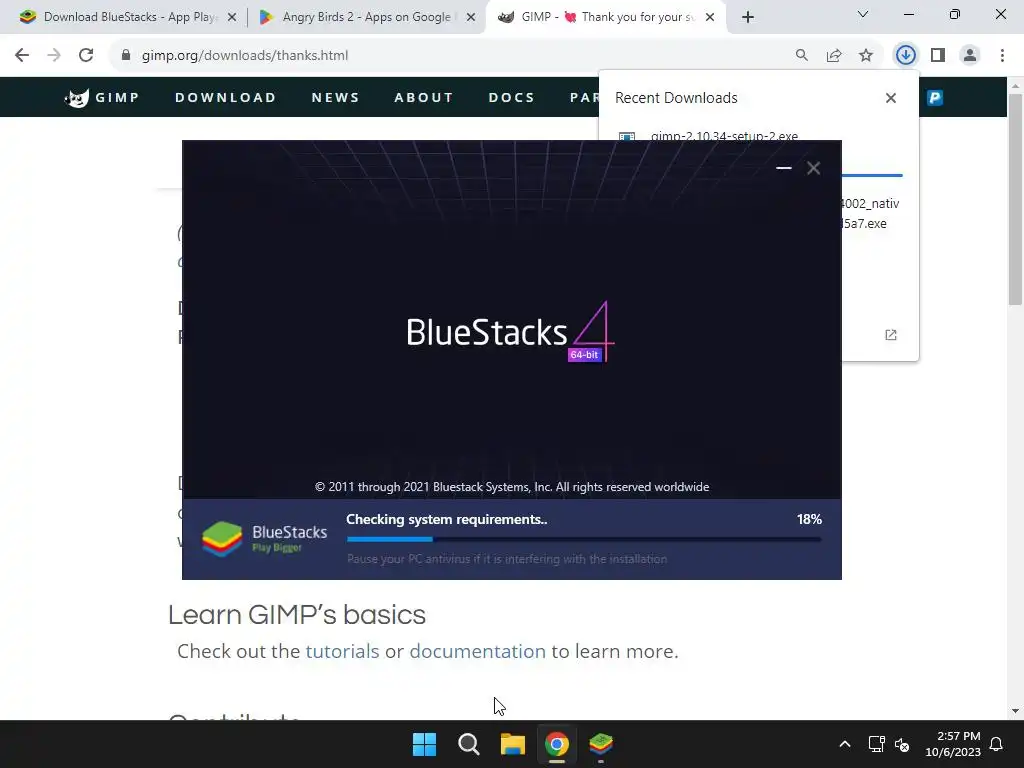Open the network status tray icon
1024x768 pixels.
876,744
